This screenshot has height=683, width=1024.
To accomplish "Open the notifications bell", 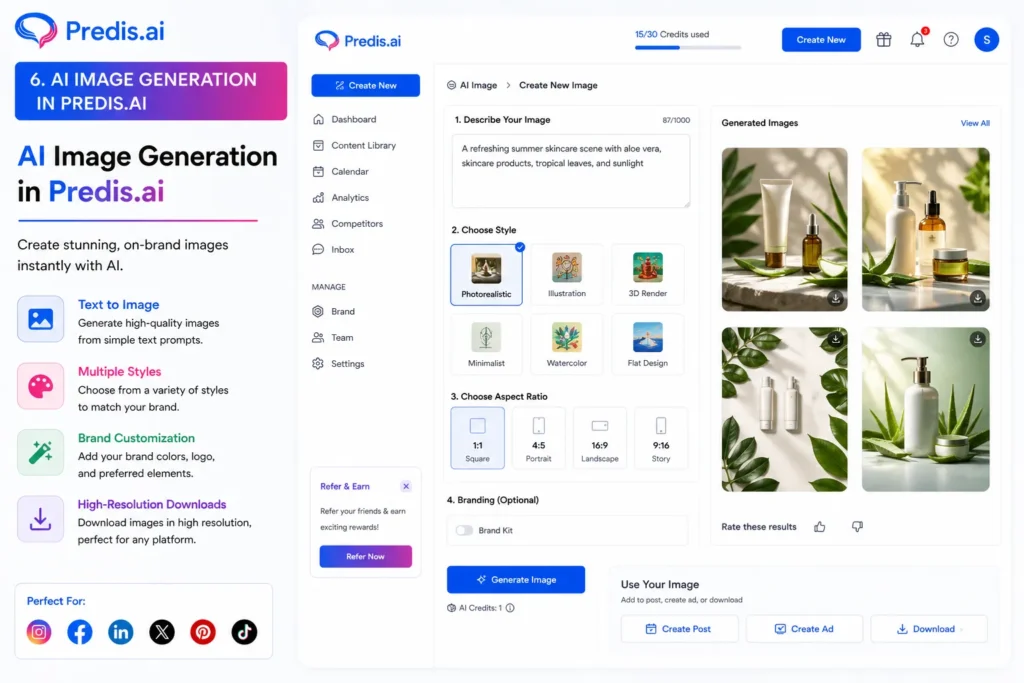I will coord(918,40).
